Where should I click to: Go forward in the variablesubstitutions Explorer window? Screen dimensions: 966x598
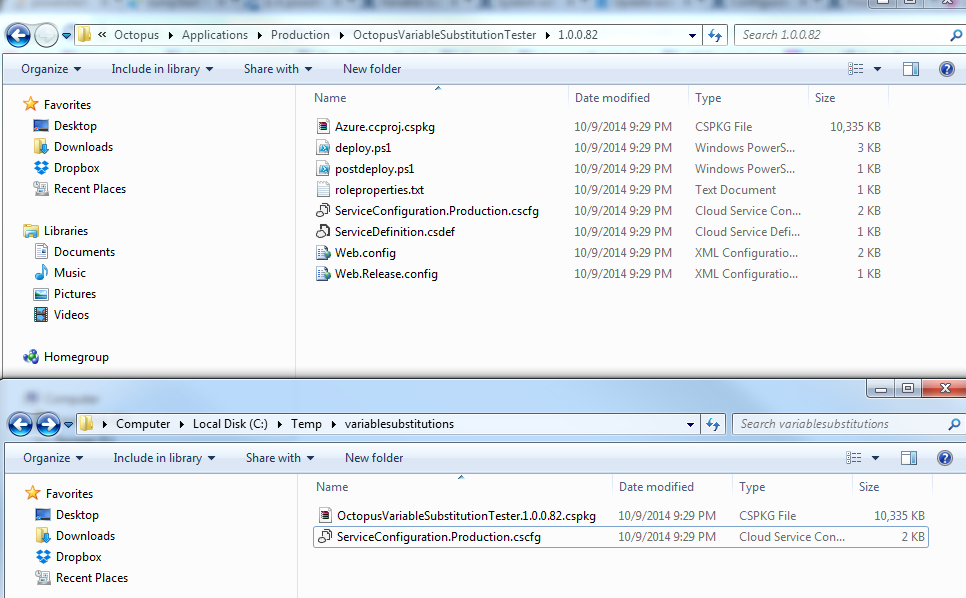[x=48, y=424]
